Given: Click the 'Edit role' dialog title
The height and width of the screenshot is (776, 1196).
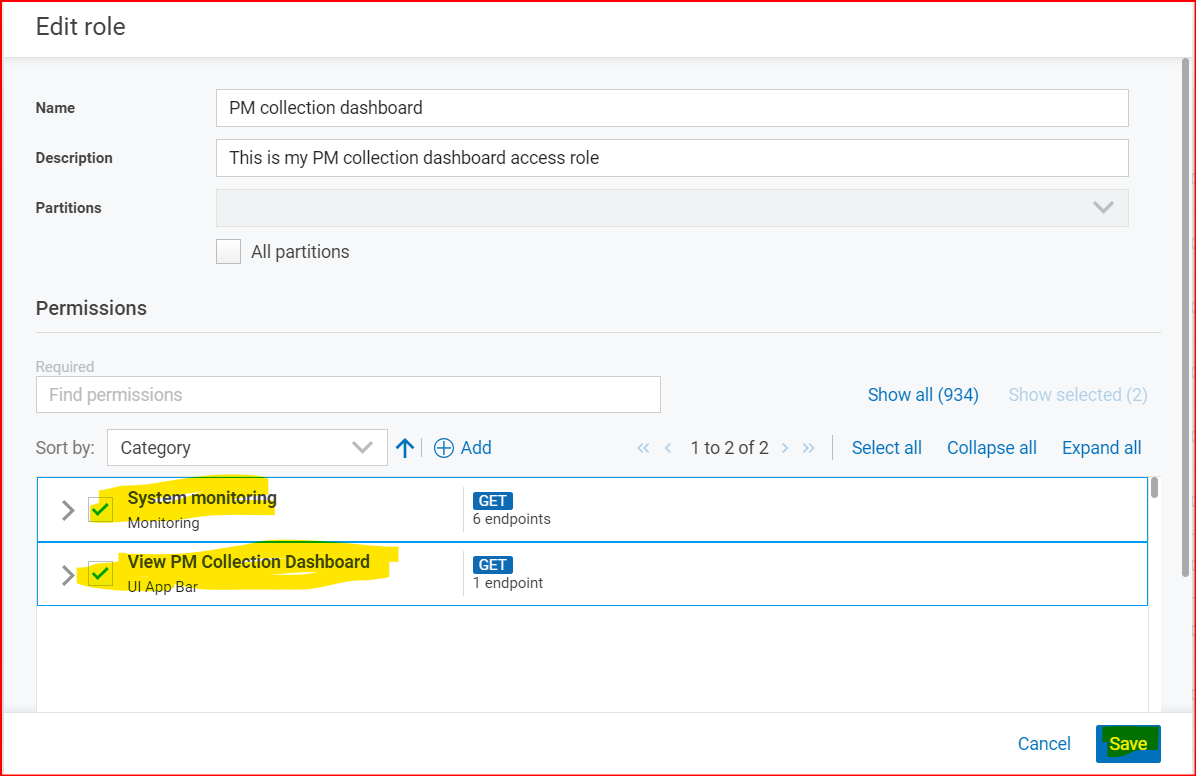Looking at the screenshot, I should [80, 27].
